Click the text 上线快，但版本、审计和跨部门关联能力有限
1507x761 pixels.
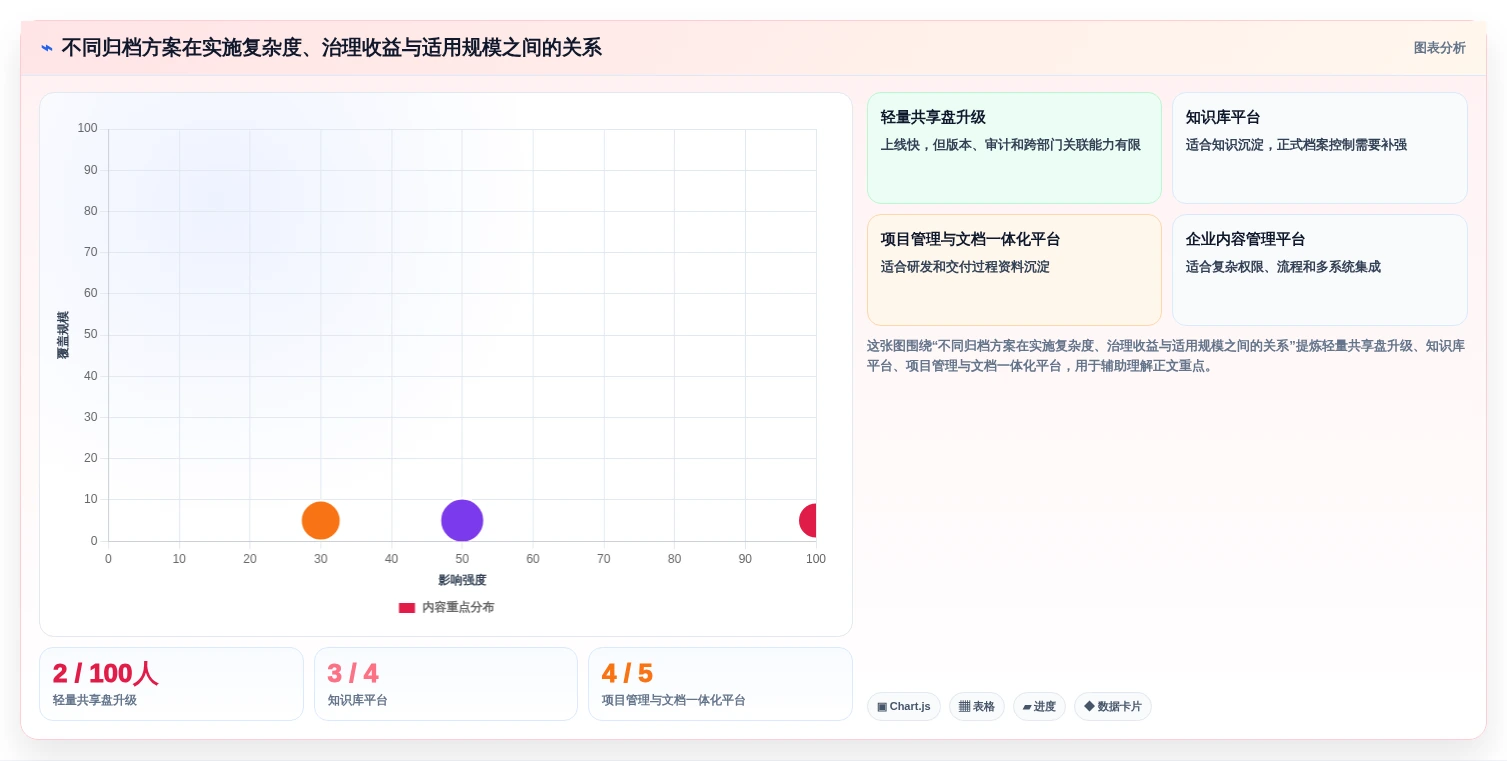[1011, 145]
